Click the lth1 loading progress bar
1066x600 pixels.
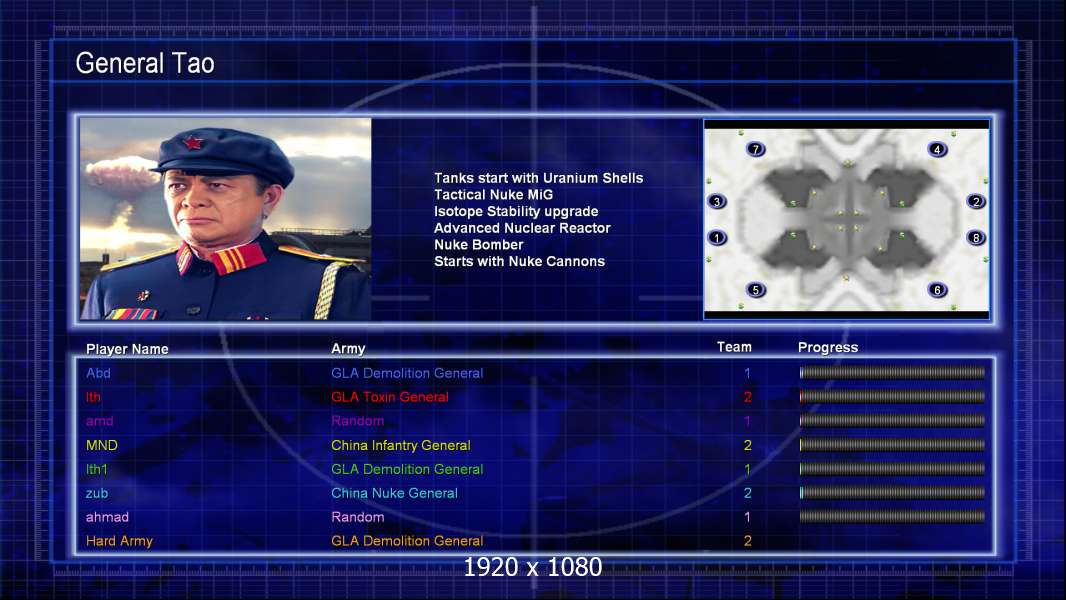click(x=892, y=469)
